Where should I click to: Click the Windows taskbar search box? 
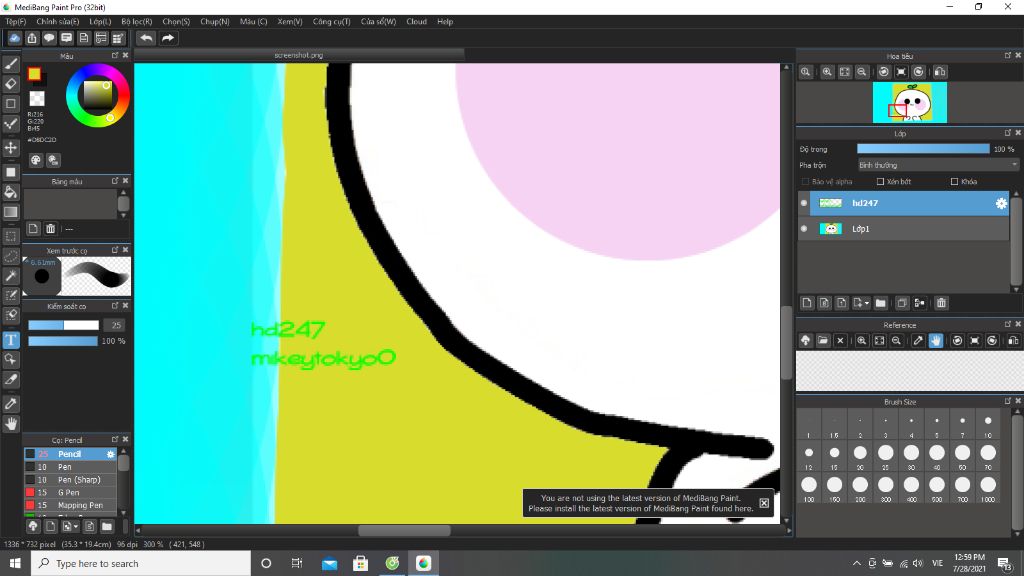tap(140, 563)
